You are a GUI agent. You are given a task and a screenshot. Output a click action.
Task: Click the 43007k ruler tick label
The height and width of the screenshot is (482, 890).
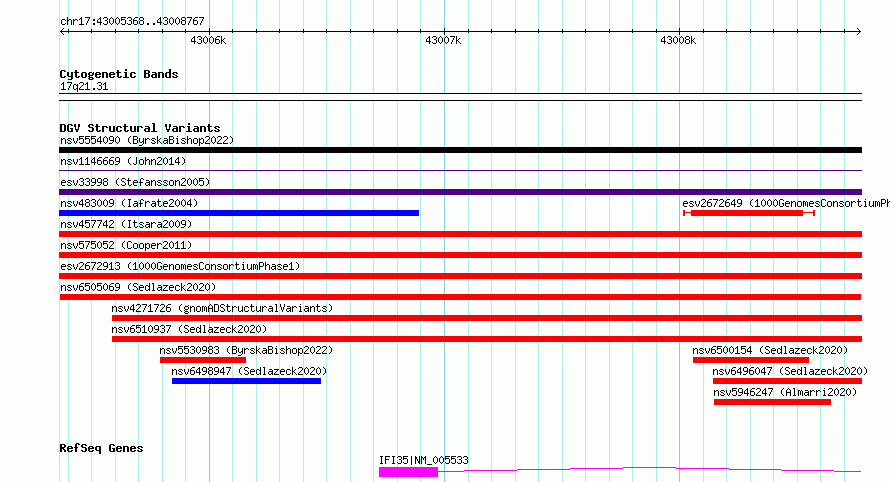click(443, 40)
